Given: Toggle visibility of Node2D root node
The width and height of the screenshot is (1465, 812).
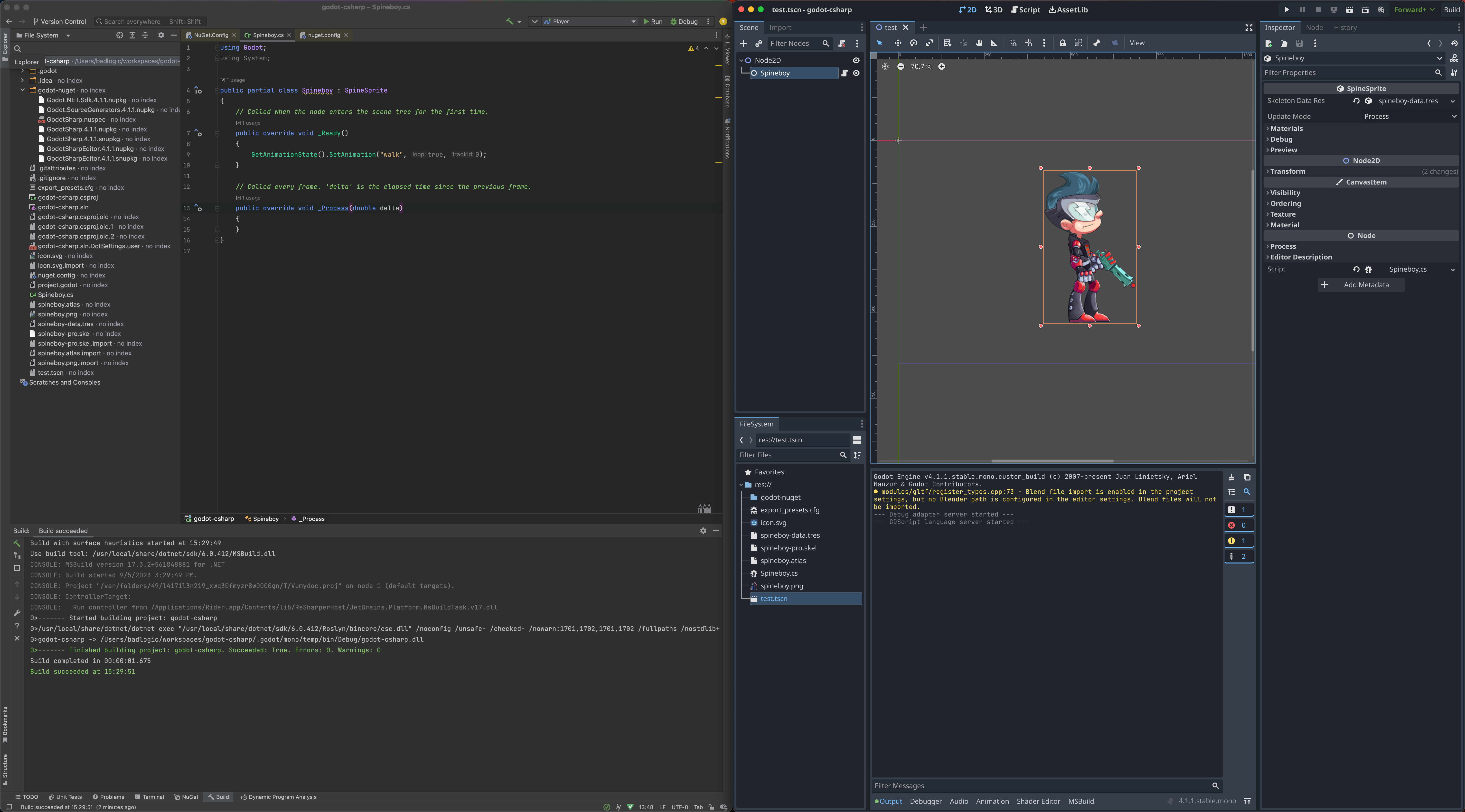Looking at the screenshot, I should (x=856, y=60).
